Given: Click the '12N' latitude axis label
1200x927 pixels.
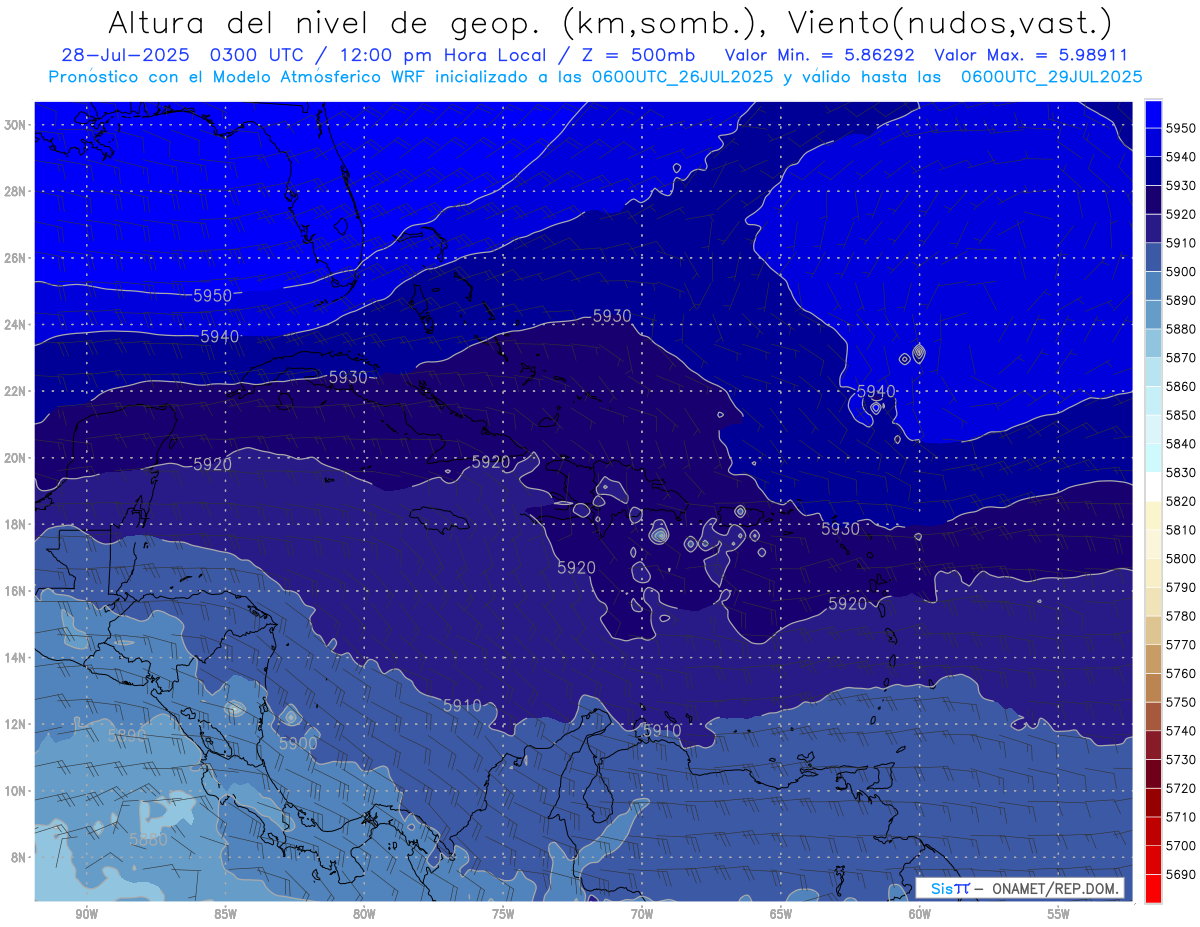Looking at the screenshot, I should click(x=15, y=724).
